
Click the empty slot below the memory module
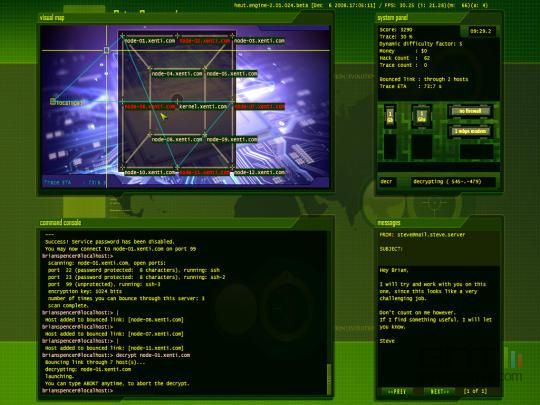[x=390, y=147]
